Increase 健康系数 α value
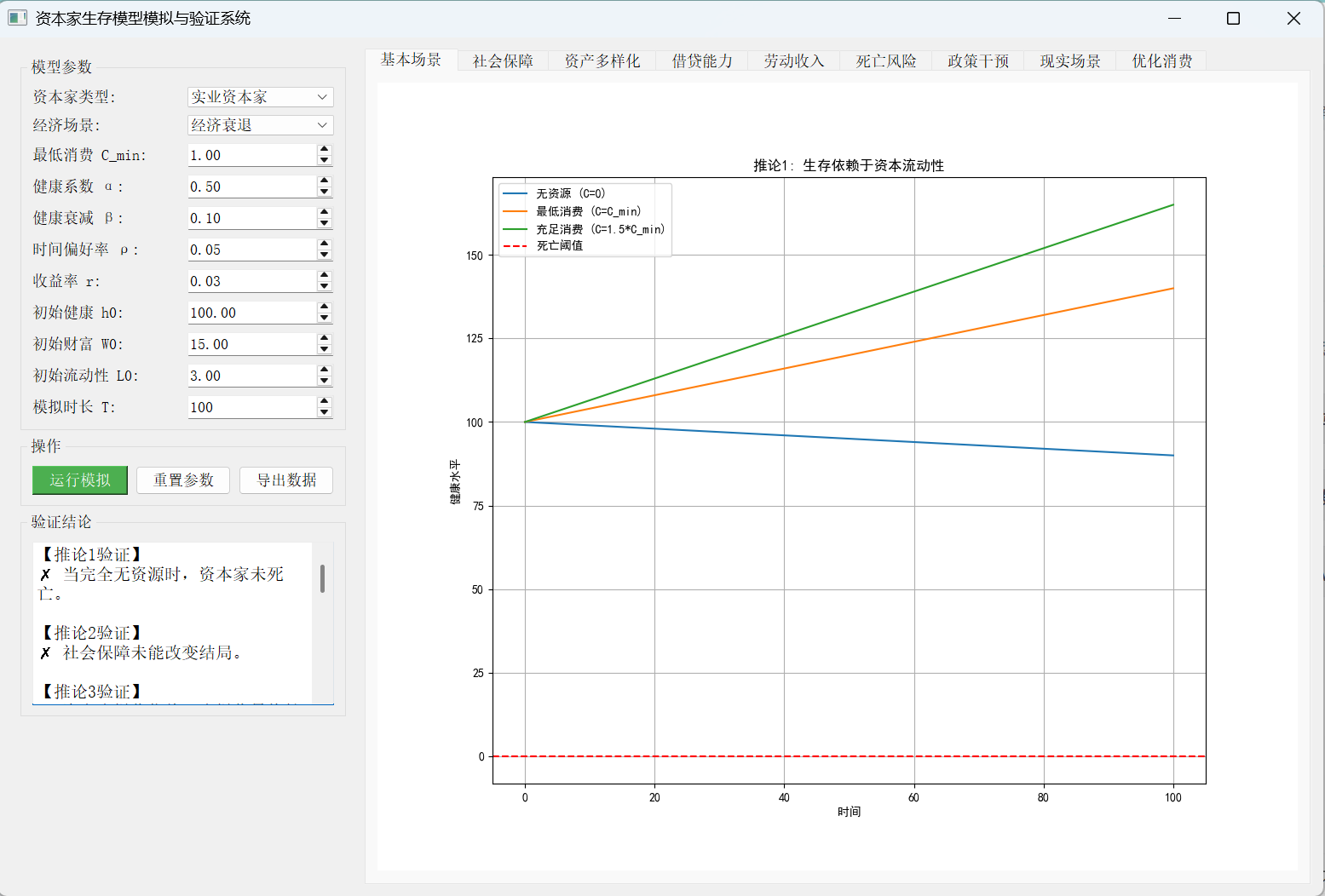1325x896 pixels. [x=324, y=181]
